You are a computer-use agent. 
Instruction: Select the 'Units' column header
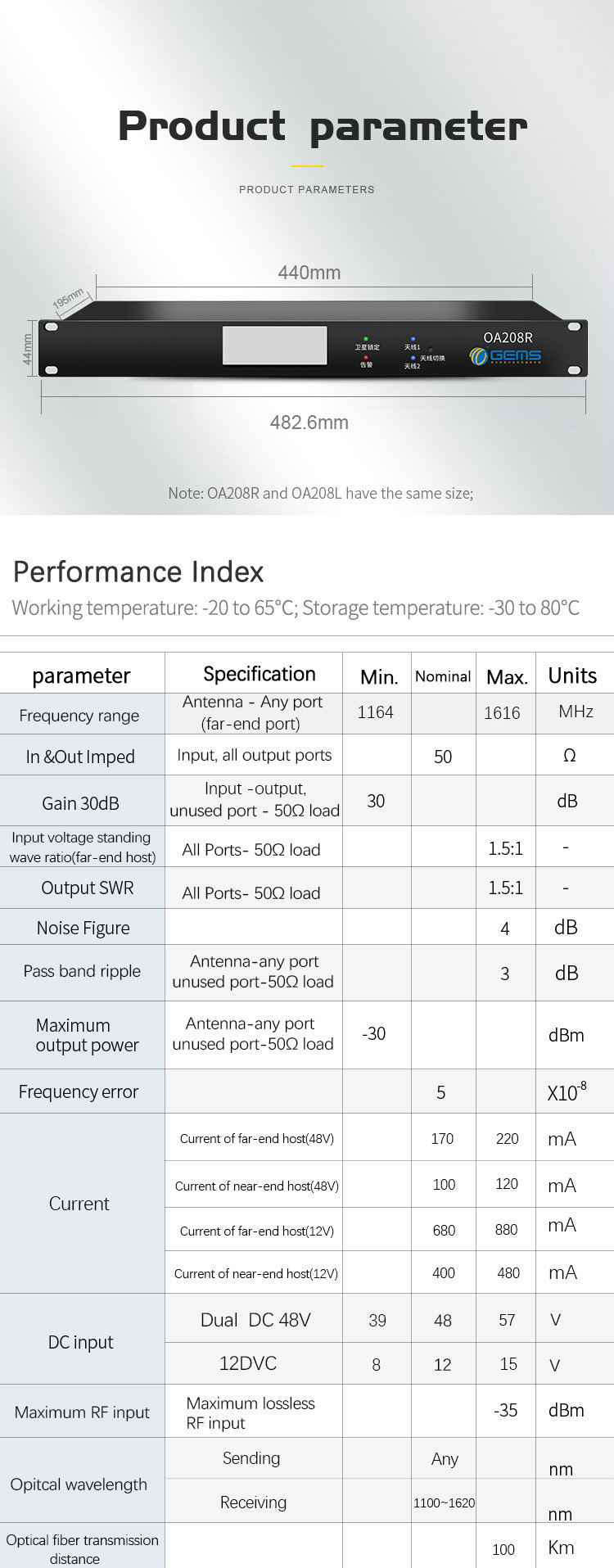tap(572, 676)
